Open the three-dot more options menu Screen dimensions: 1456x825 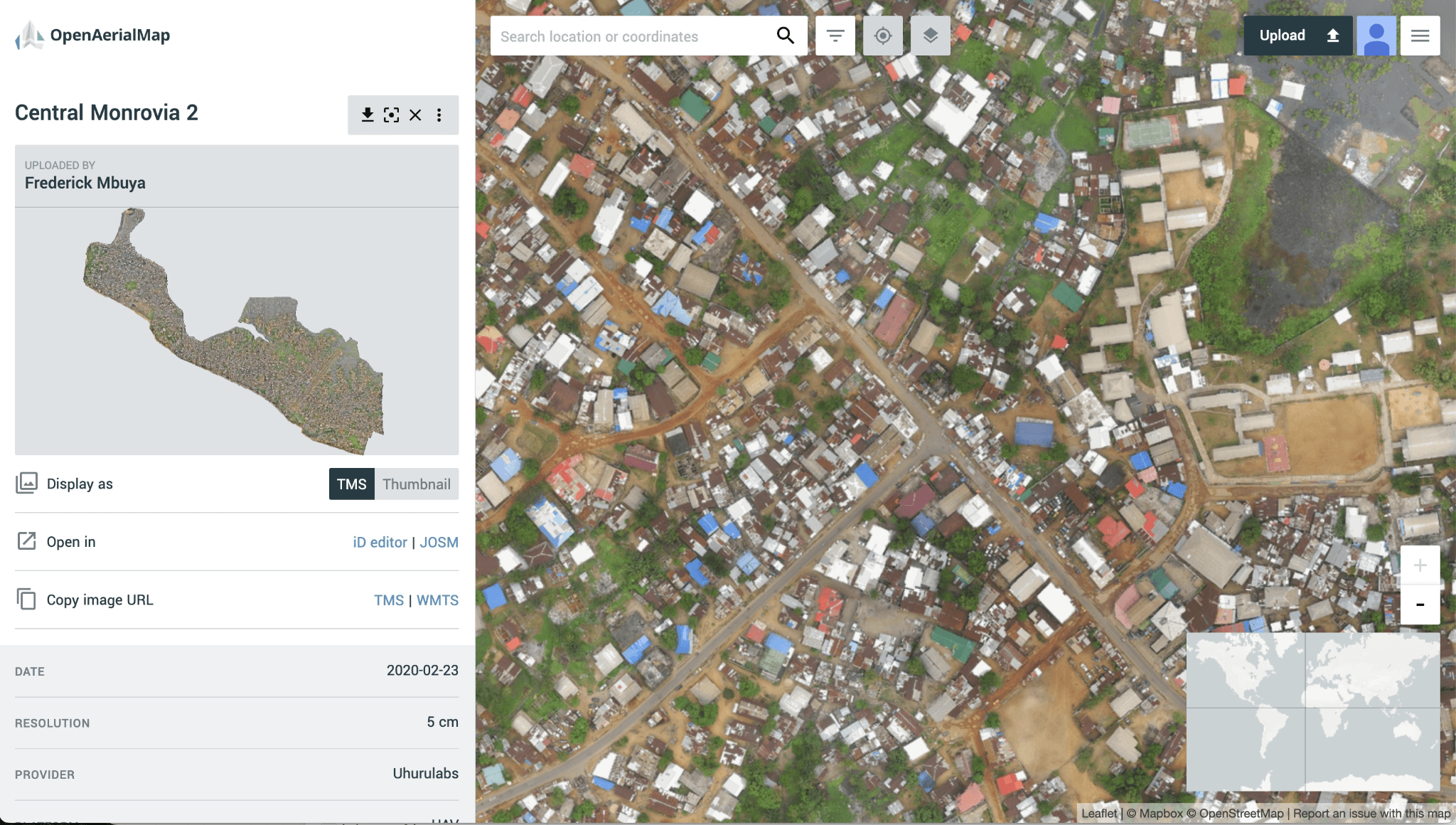tap(439, 115)
